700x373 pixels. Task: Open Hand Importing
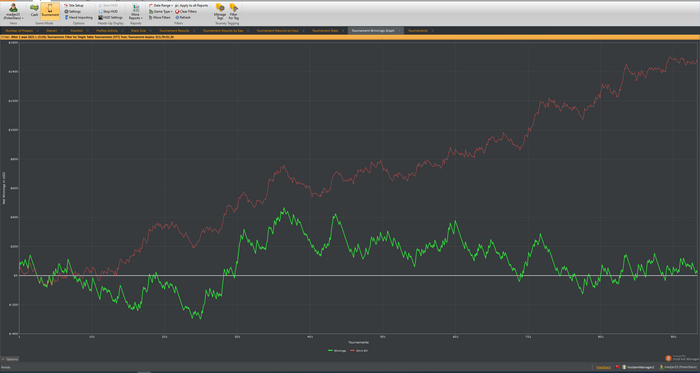(x=78, y=17)
